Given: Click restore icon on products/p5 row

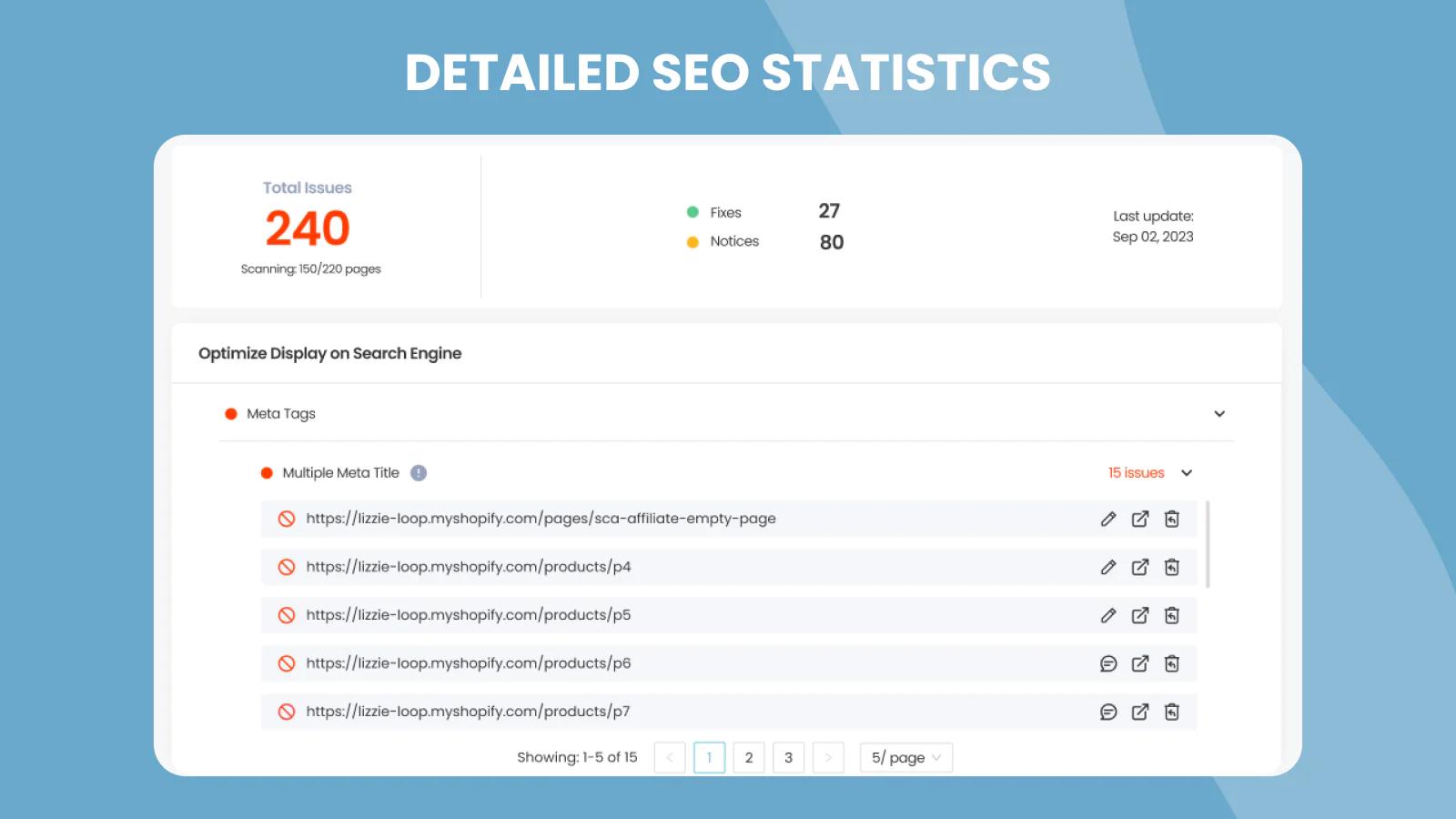Looking at the screenshot, I should tap(1172, 615).
